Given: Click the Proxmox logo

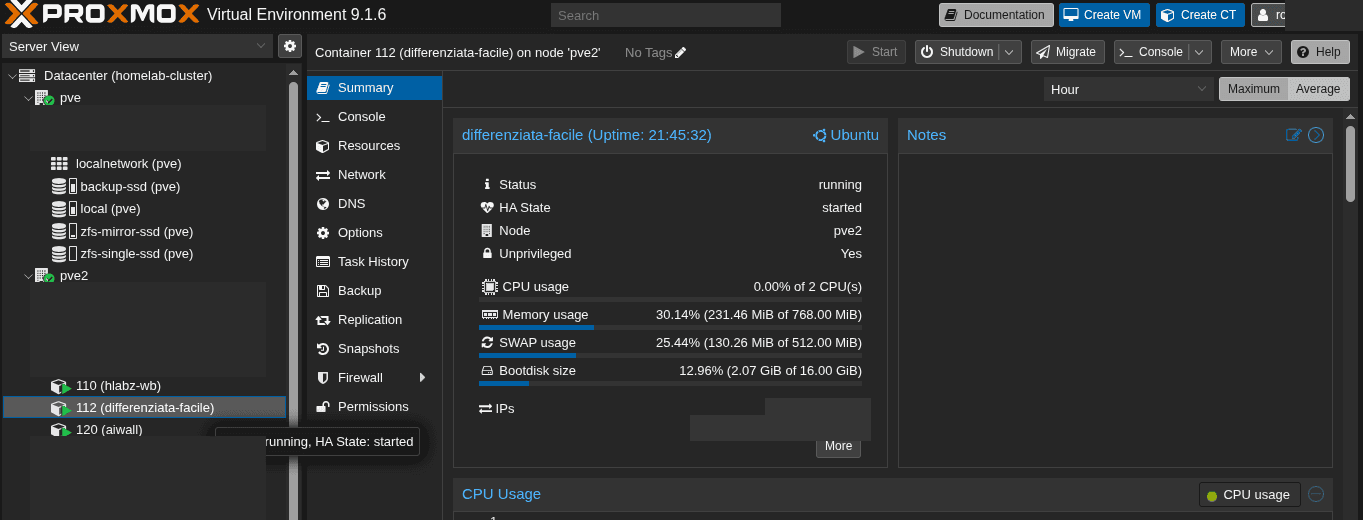Looking at the screenshot, I should tap(100, 14).
